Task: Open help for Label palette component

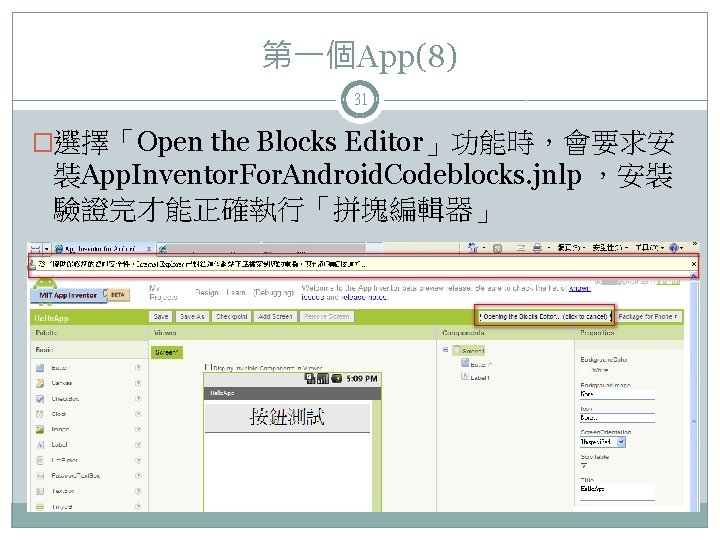Action: 138,444
